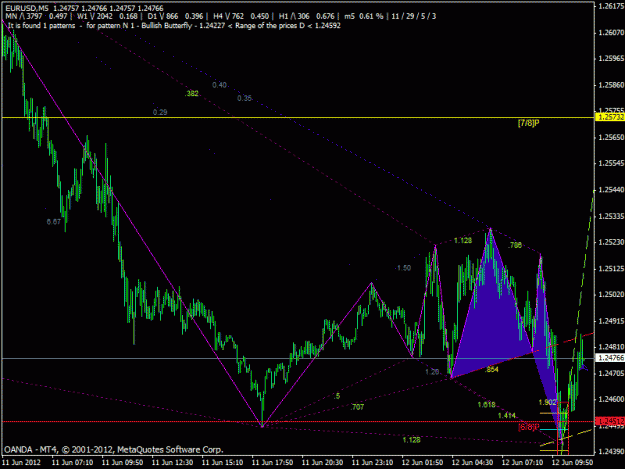Click the 1.25335 price axis value

[611, 216]
